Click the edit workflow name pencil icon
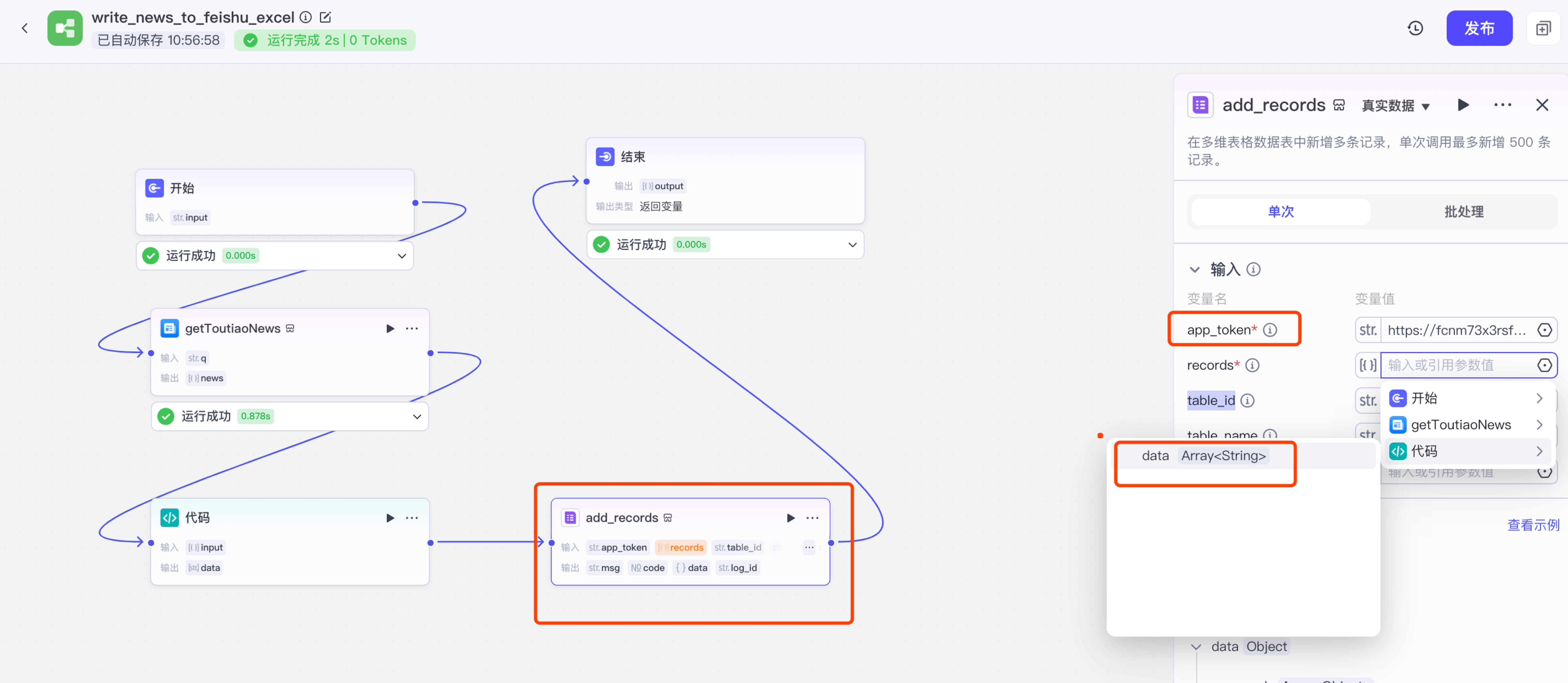Image resolution: width=1568 pixels, height=683 pixels. coord(326,17)
